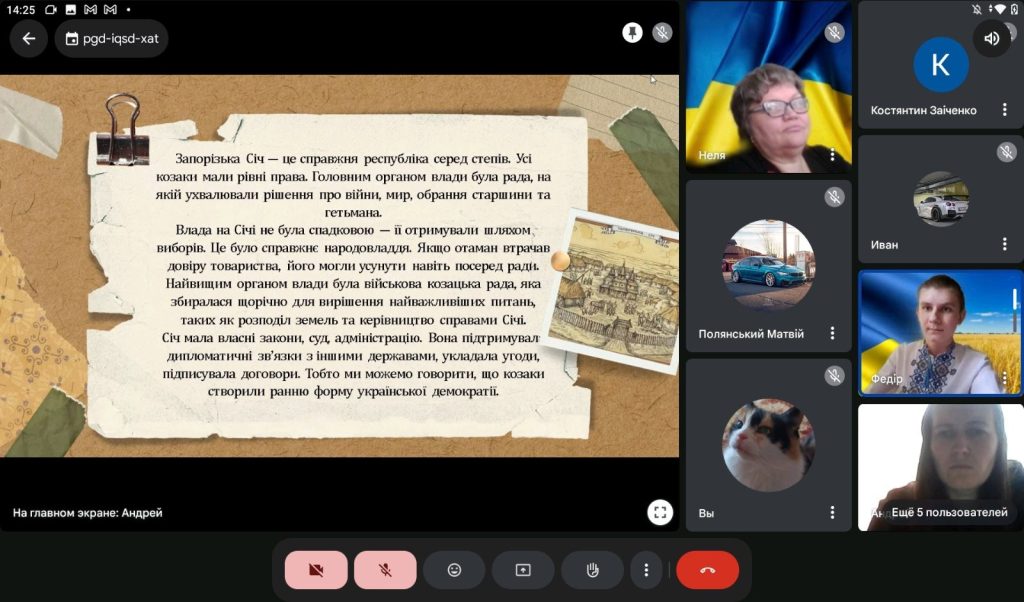Open options menu on your own tile
The width and height of the screenshot is (1024, 602).
(832, 513)
